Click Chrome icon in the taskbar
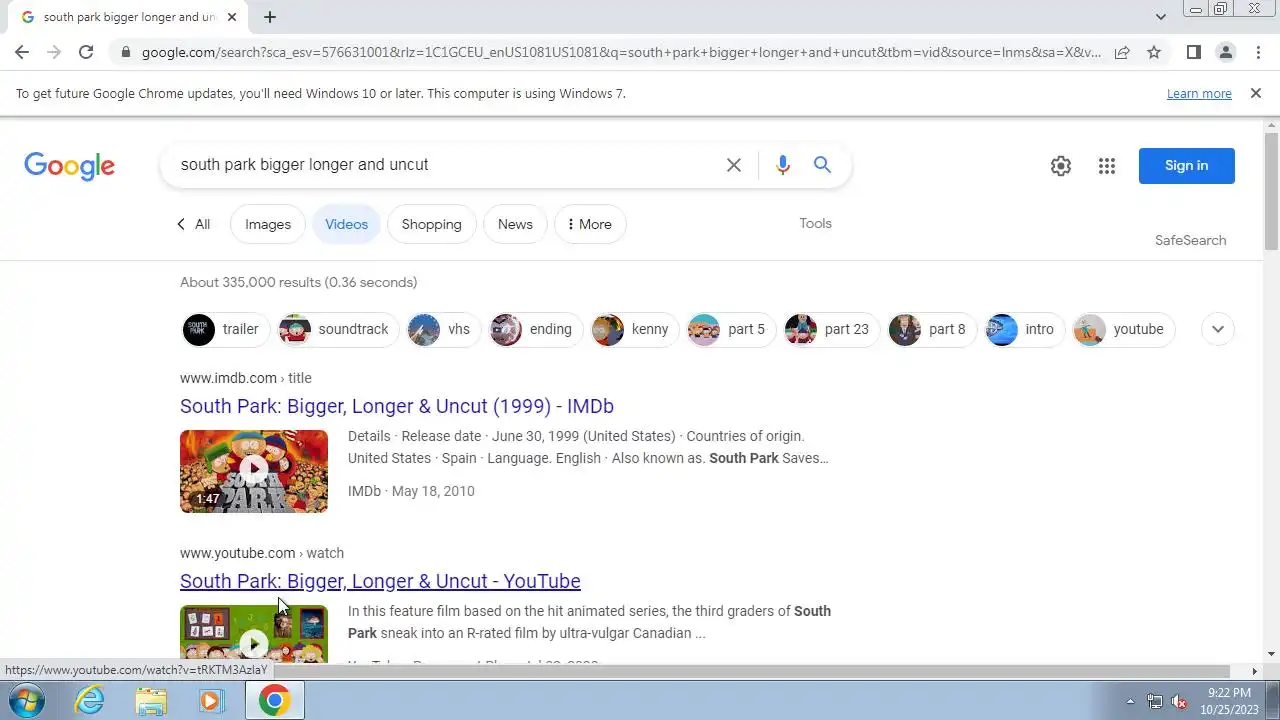Image resolution: width=1280 pixels, height=720 pixels. click(274, 701)
